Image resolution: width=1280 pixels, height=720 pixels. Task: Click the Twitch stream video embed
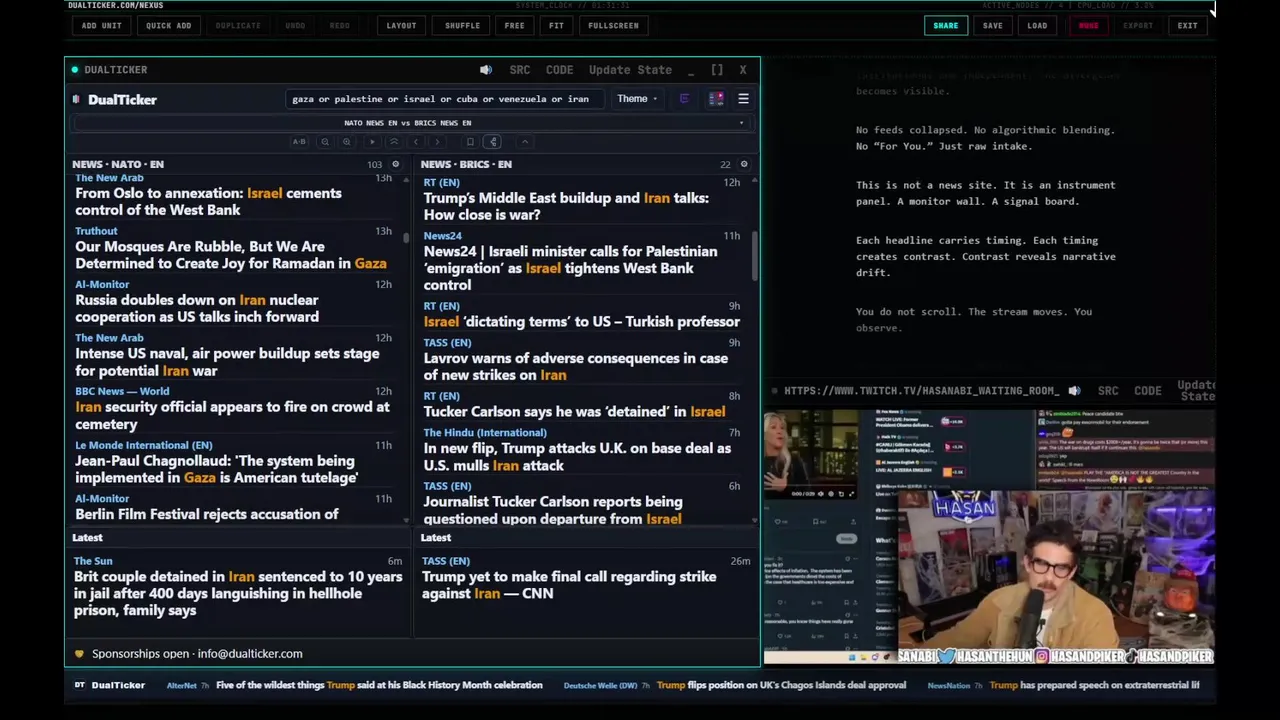[990, 536]
